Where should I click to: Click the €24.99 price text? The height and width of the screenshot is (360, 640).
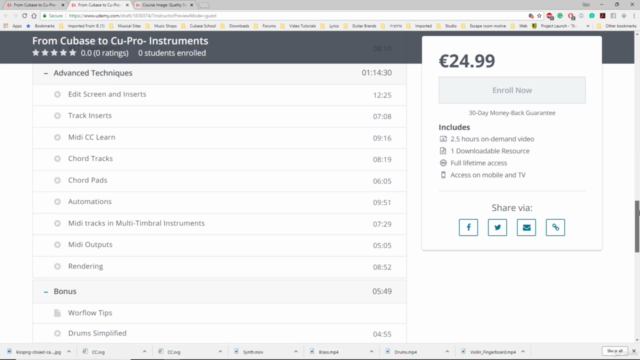pos(467,61)
